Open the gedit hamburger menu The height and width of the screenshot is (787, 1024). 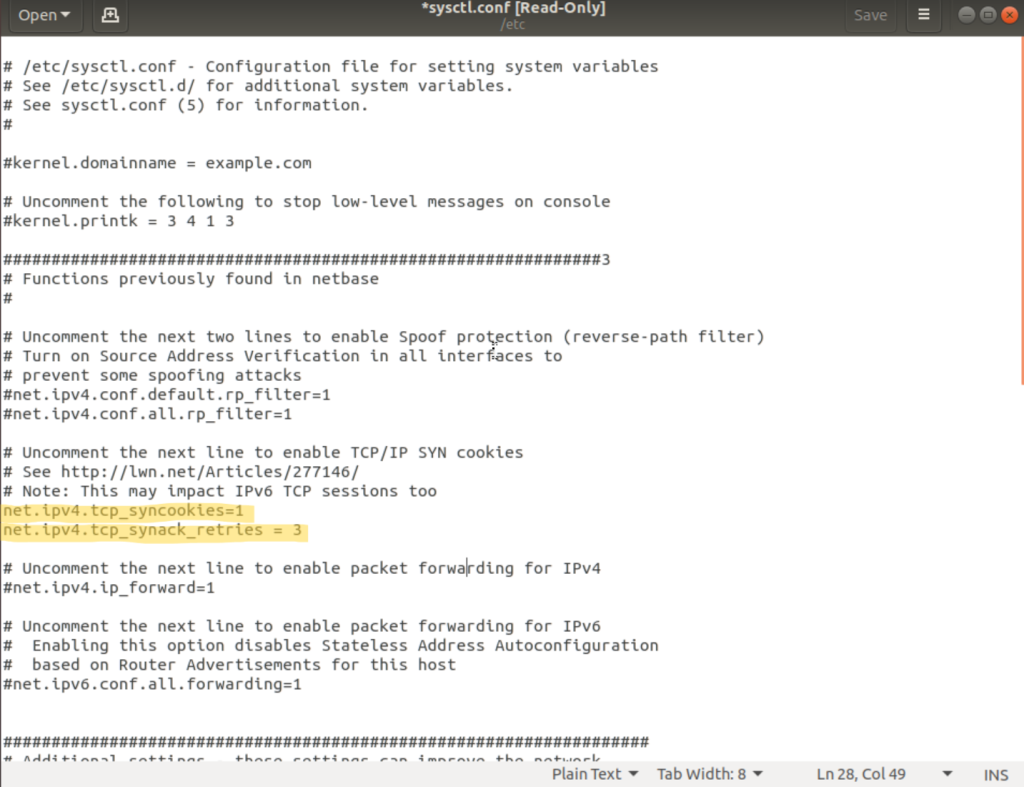tap(922, 15)
